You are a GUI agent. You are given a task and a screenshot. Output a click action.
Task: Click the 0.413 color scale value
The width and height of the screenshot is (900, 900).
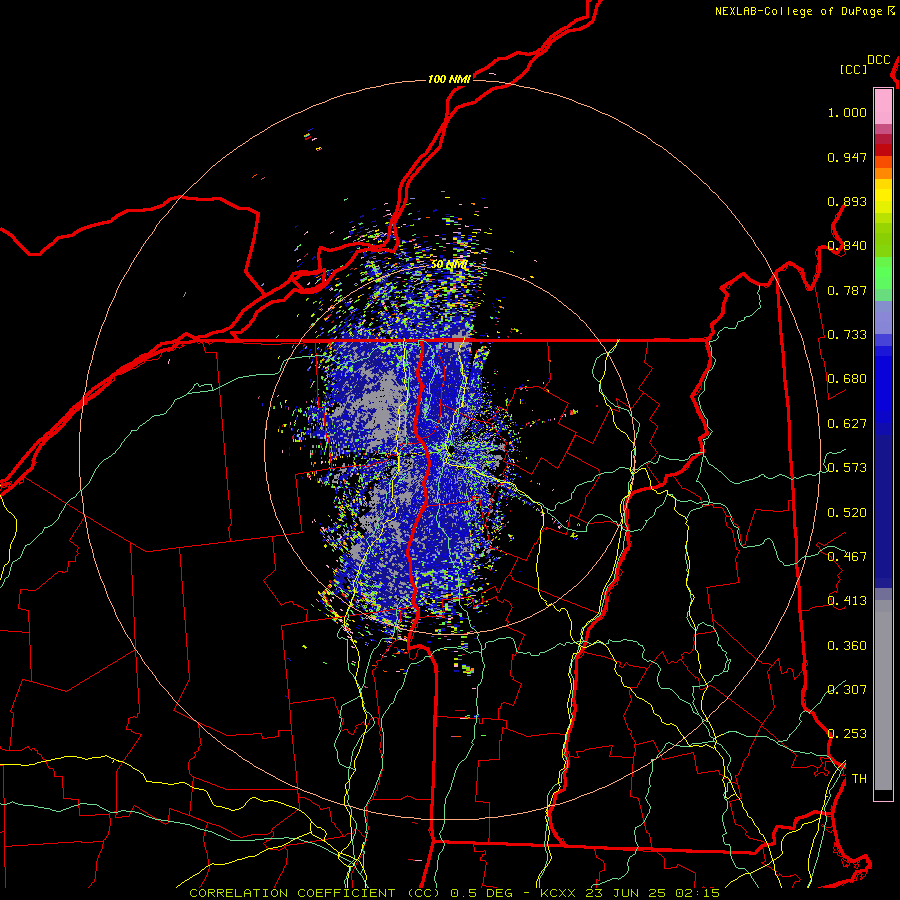click(847, 601)
